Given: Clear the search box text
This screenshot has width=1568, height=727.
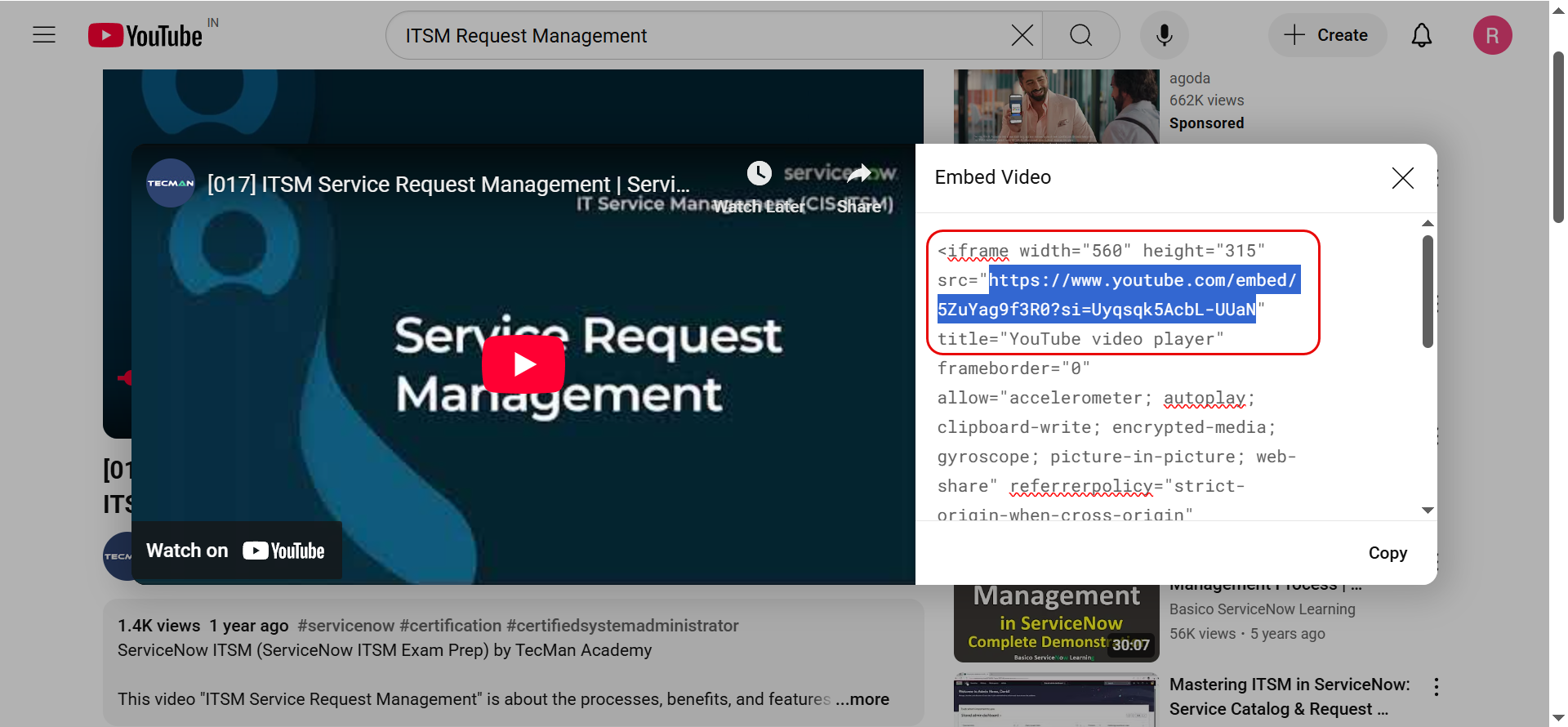Looking at the screenshot, I should (1022, 35).
